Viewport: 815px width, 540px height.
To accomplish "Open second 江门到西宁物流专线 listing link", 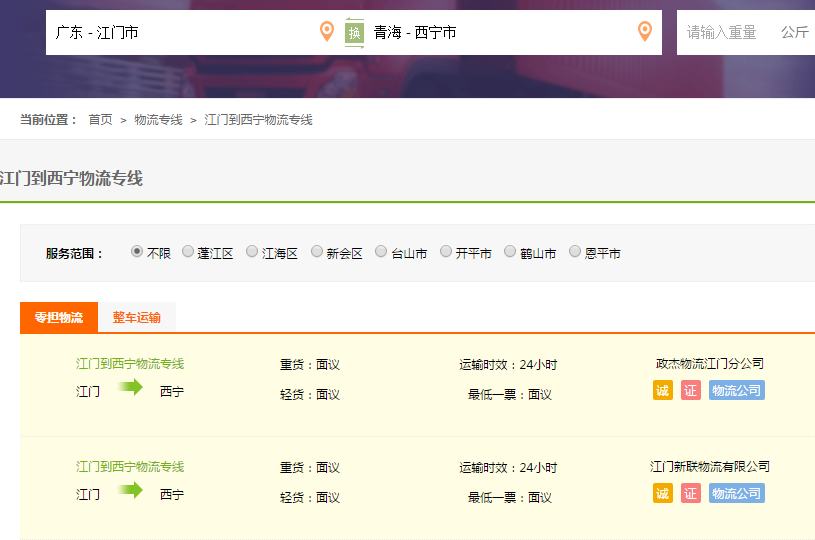I will (x=130, y=467).
